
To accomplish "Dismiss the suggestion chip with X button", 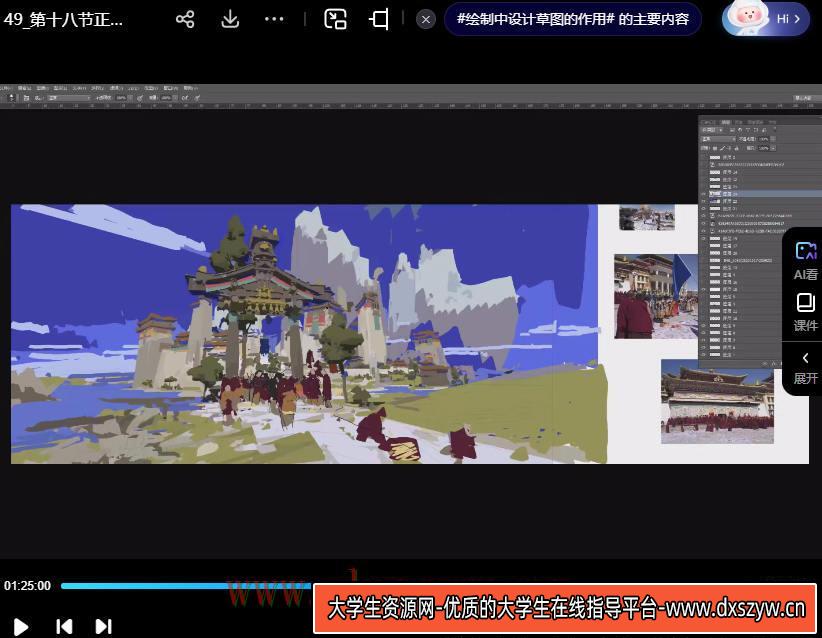I will pos(426,20).
